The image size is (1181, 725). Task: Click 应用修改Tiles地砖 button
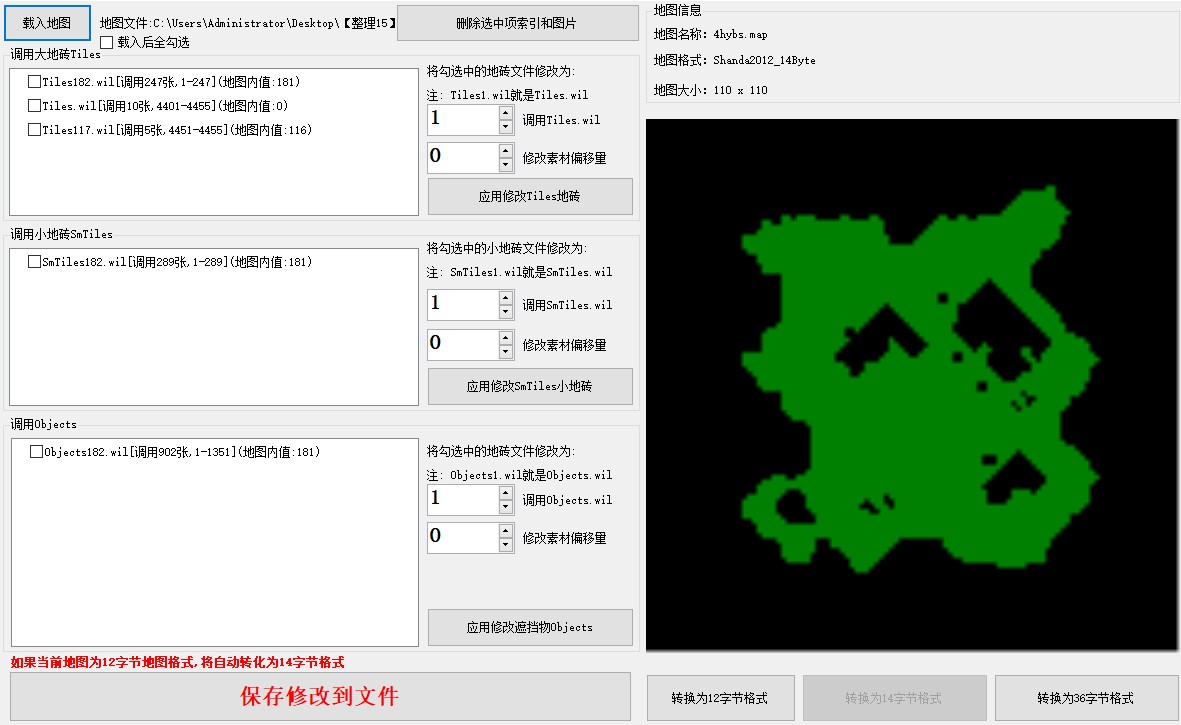pyautogui.click(x=530, y=197)
